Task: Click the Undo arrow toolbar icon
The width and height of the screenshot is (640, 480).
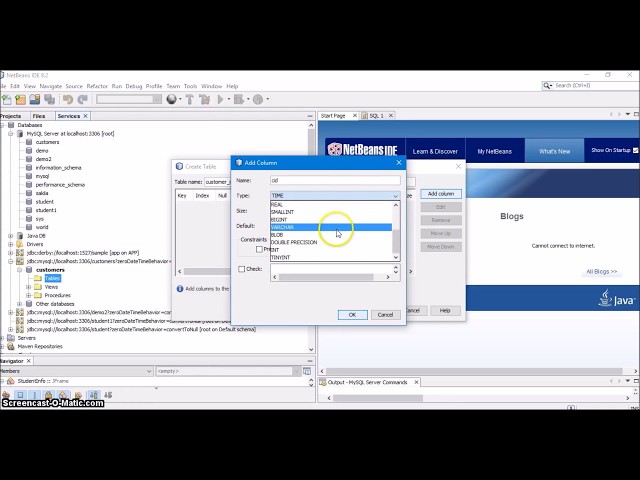Action: [67, 99]
